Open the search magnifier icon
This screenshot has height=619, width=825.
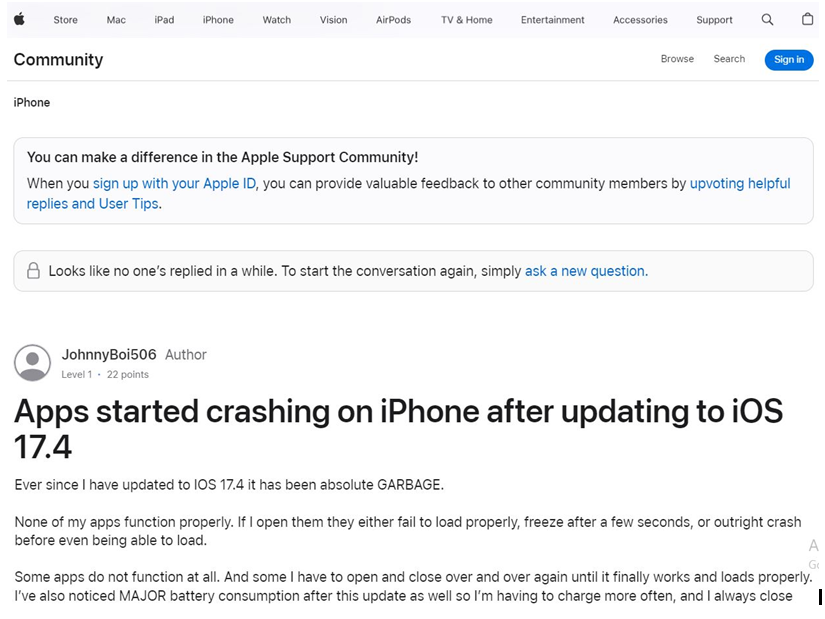pyautogui.click(x=767, y=19)
